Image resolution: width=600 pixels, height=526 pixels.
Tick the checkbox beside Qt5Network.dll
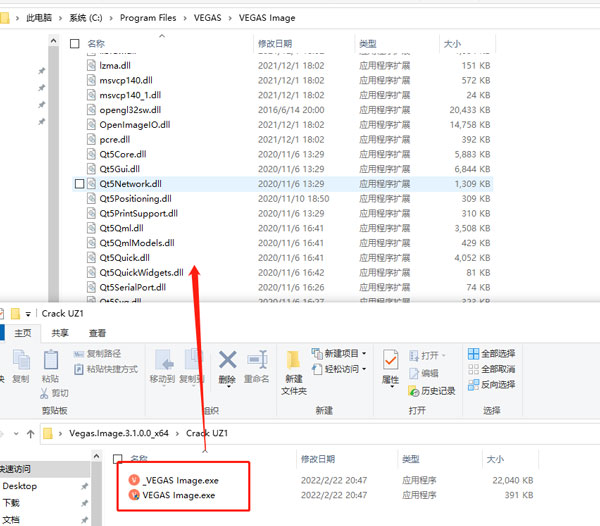pos(80,184)
